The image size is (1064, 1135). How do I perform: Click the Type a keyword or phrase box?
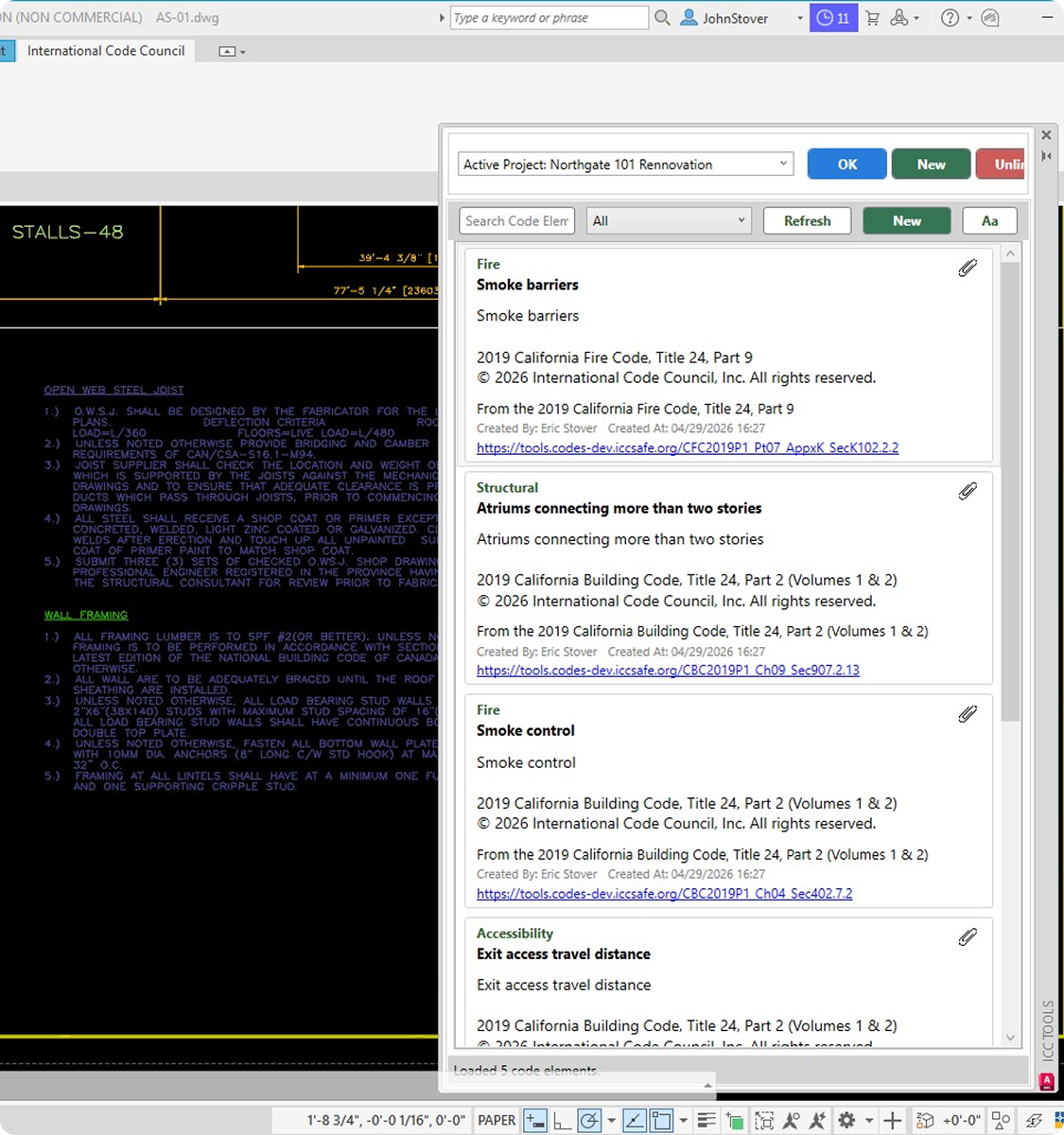(549, 18)
